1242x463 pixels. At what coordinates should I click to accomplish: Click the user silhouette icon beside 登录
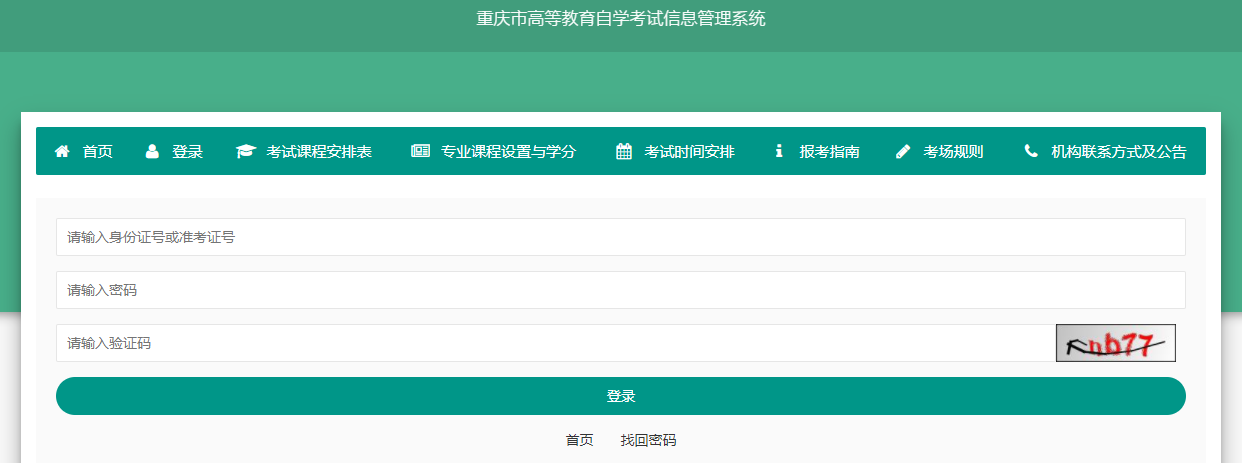[152, 152]
